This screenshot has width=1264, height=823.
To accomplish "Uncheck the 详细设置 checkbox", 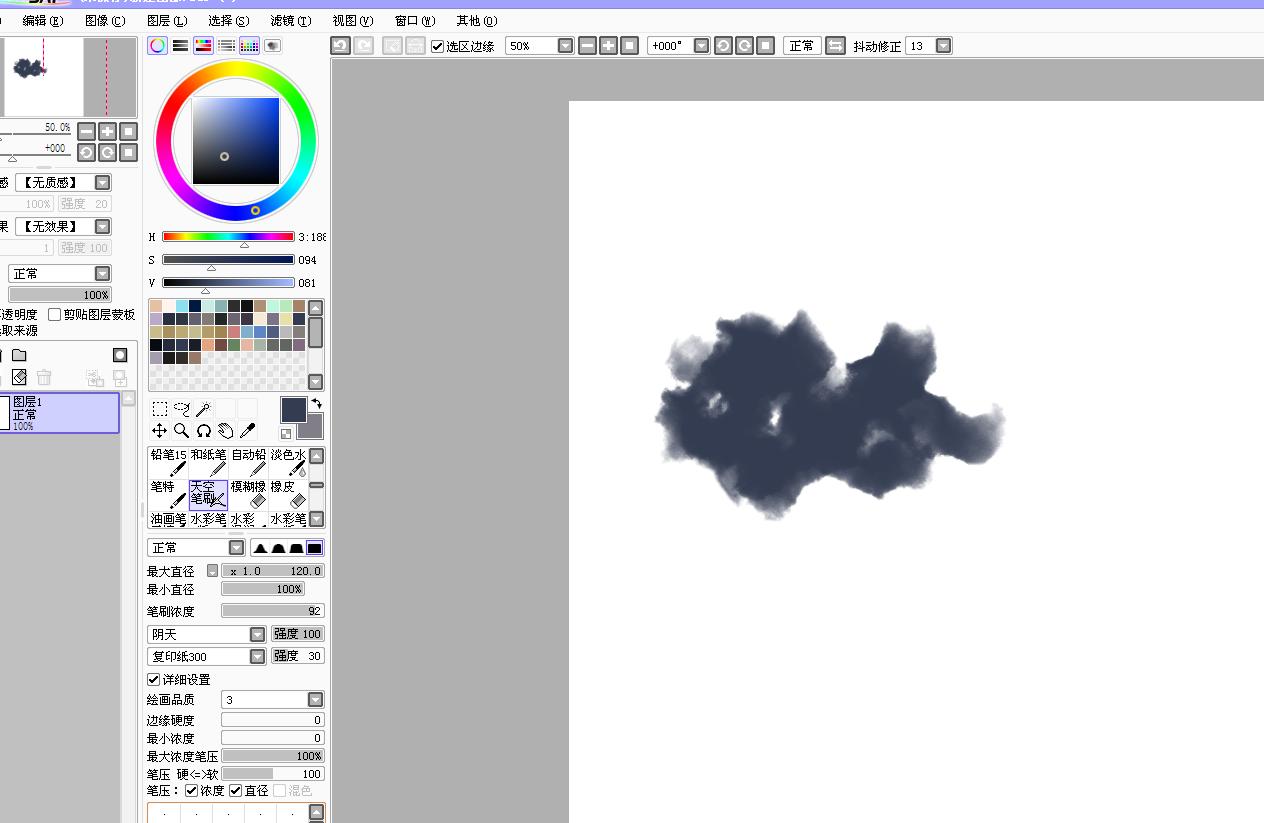I will (x=154, y=680).
